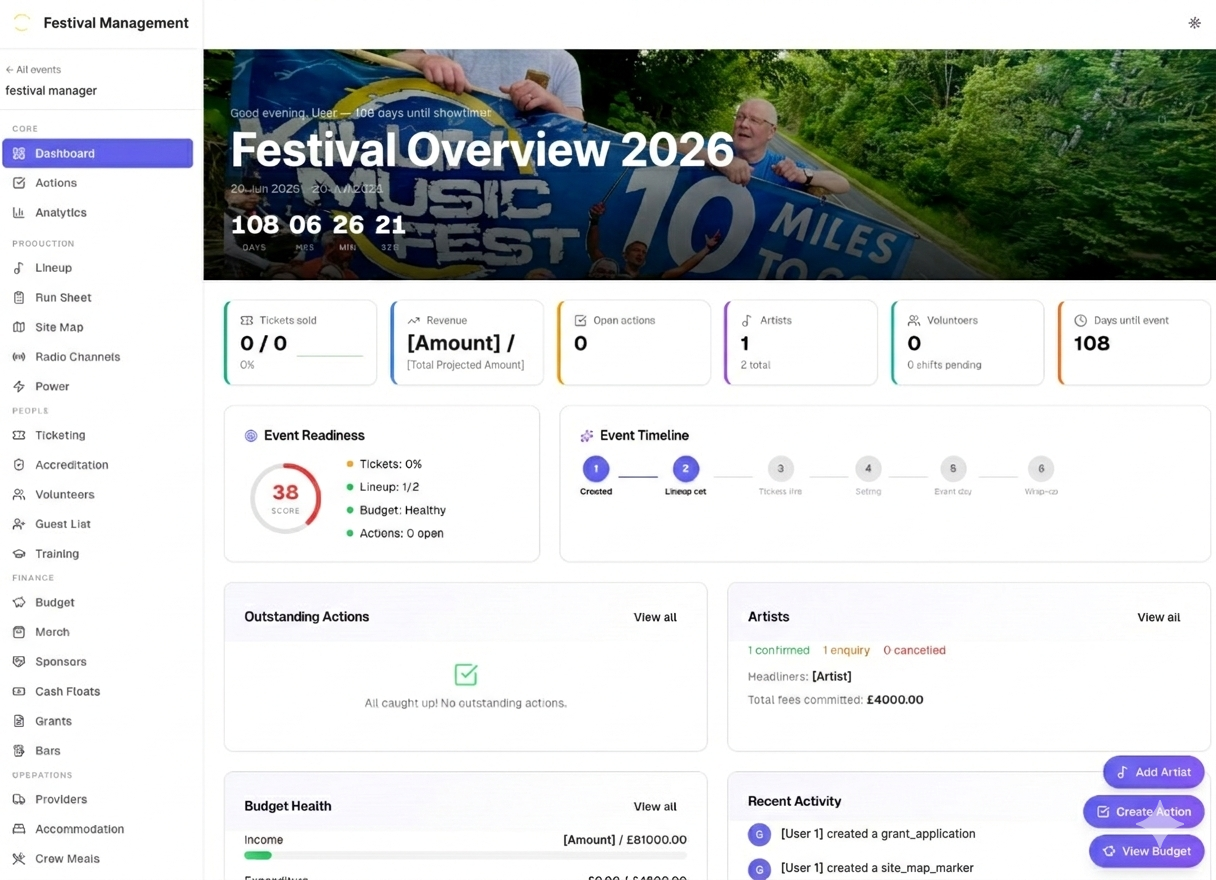Screen dimensions: 1216x880
Task: Open View all on the Artists card
Action: click(1157, 617)
